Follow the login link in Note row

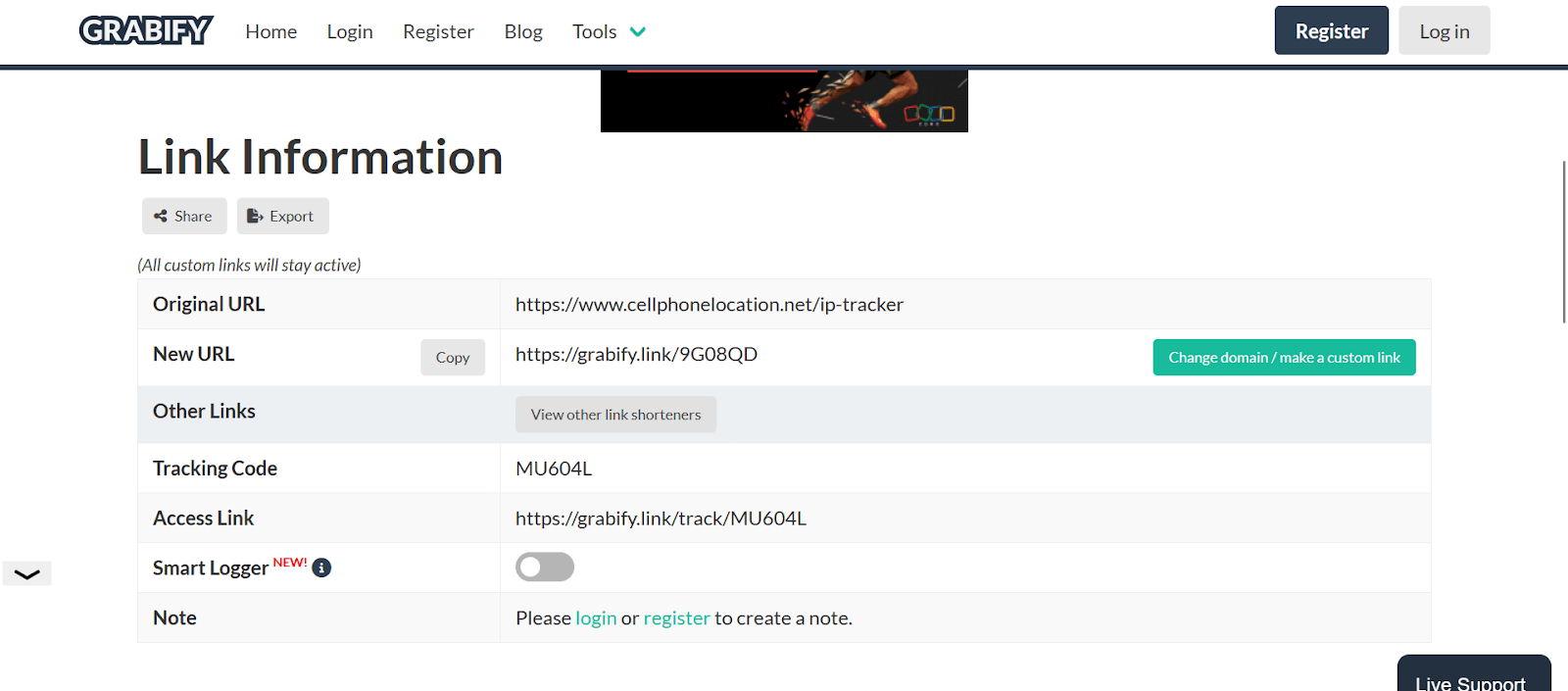[596, 618]
